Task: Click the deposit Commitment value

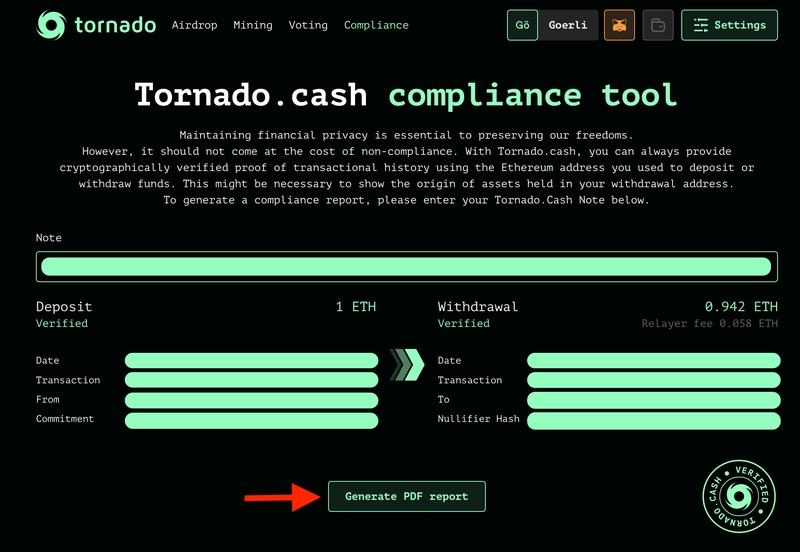Action: (251, 420)
